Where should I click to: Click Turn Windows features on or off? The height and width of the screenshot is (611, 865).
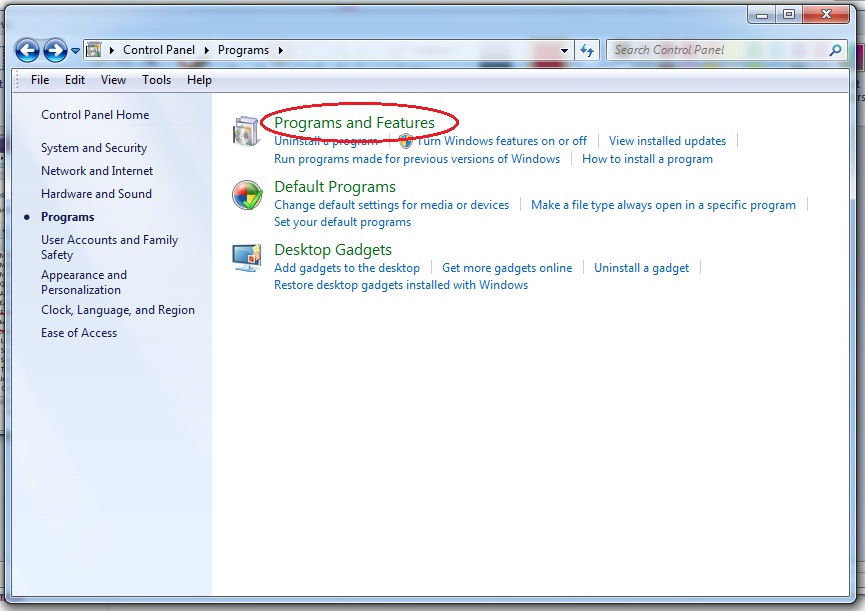pyautogui.click(x=501, y=141)
